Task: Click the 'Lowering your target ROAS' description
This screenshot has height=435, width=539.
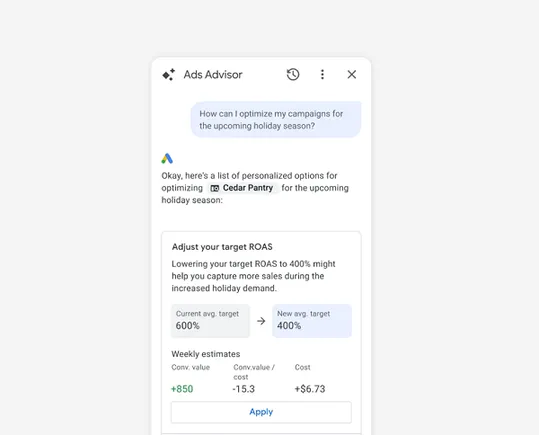Action: pos(253,276)
